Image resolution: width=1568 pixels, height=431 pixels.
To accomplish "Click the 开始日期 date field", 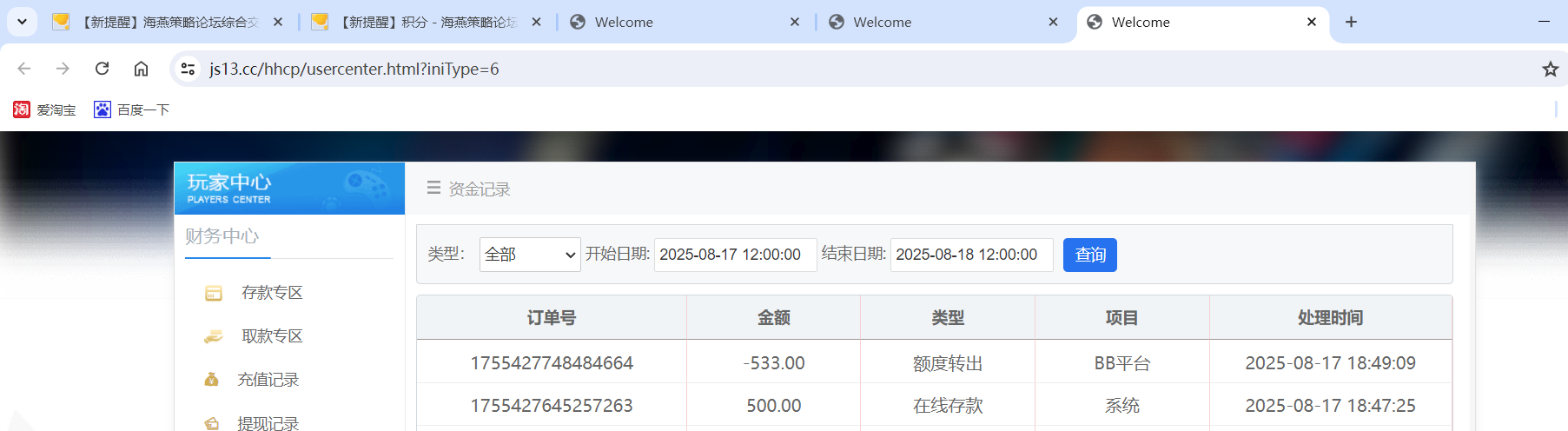I will [735, 255].
